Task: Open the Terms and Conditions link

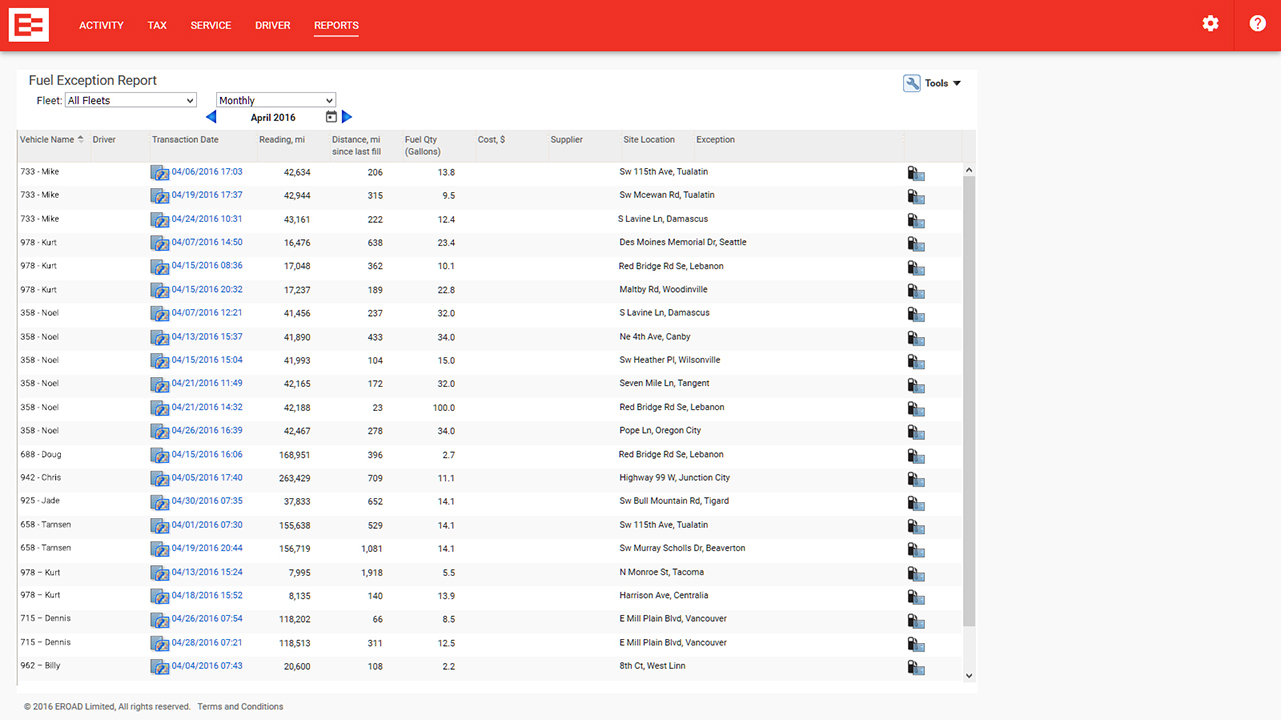Action: coord(240,707)
